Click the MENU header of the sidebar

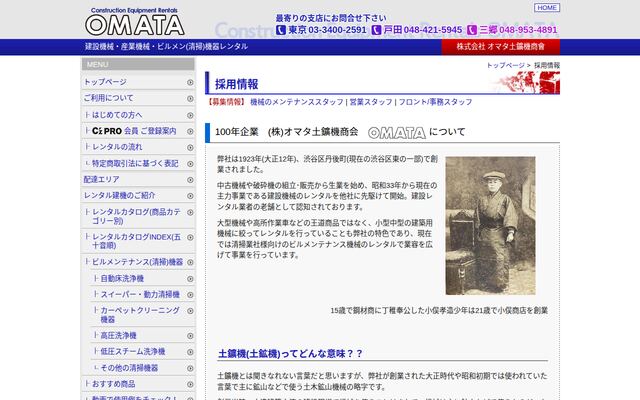(138, 64)
